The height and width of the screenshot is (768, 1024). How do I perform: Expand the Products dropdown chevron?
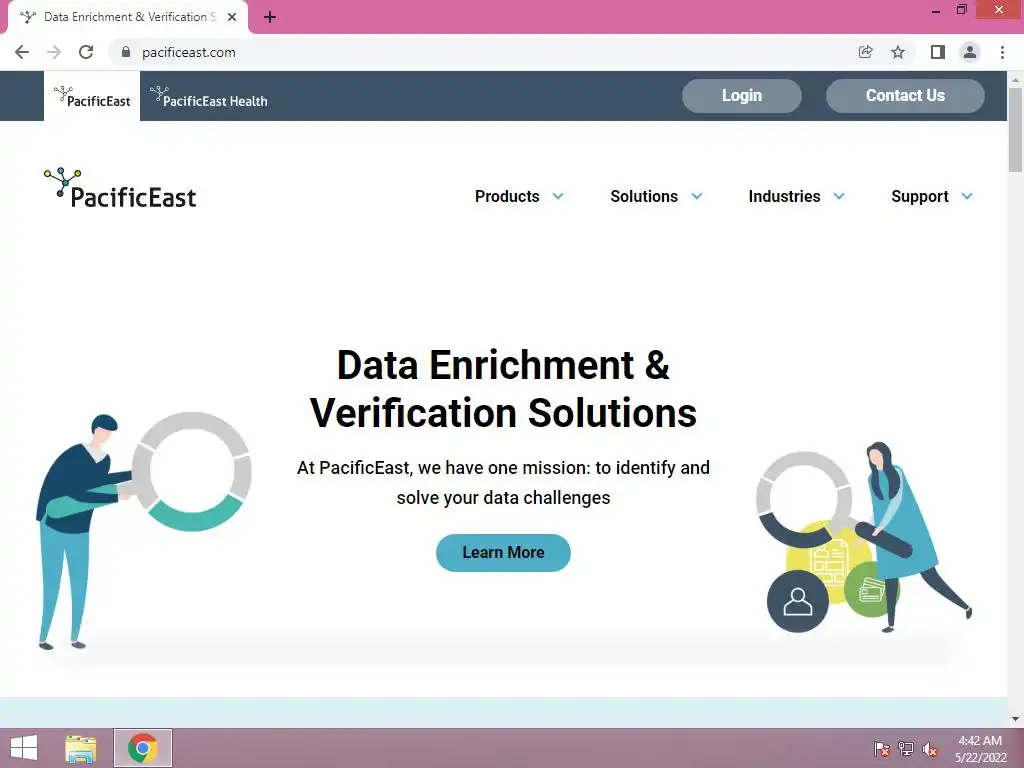(x=558, y=196)
